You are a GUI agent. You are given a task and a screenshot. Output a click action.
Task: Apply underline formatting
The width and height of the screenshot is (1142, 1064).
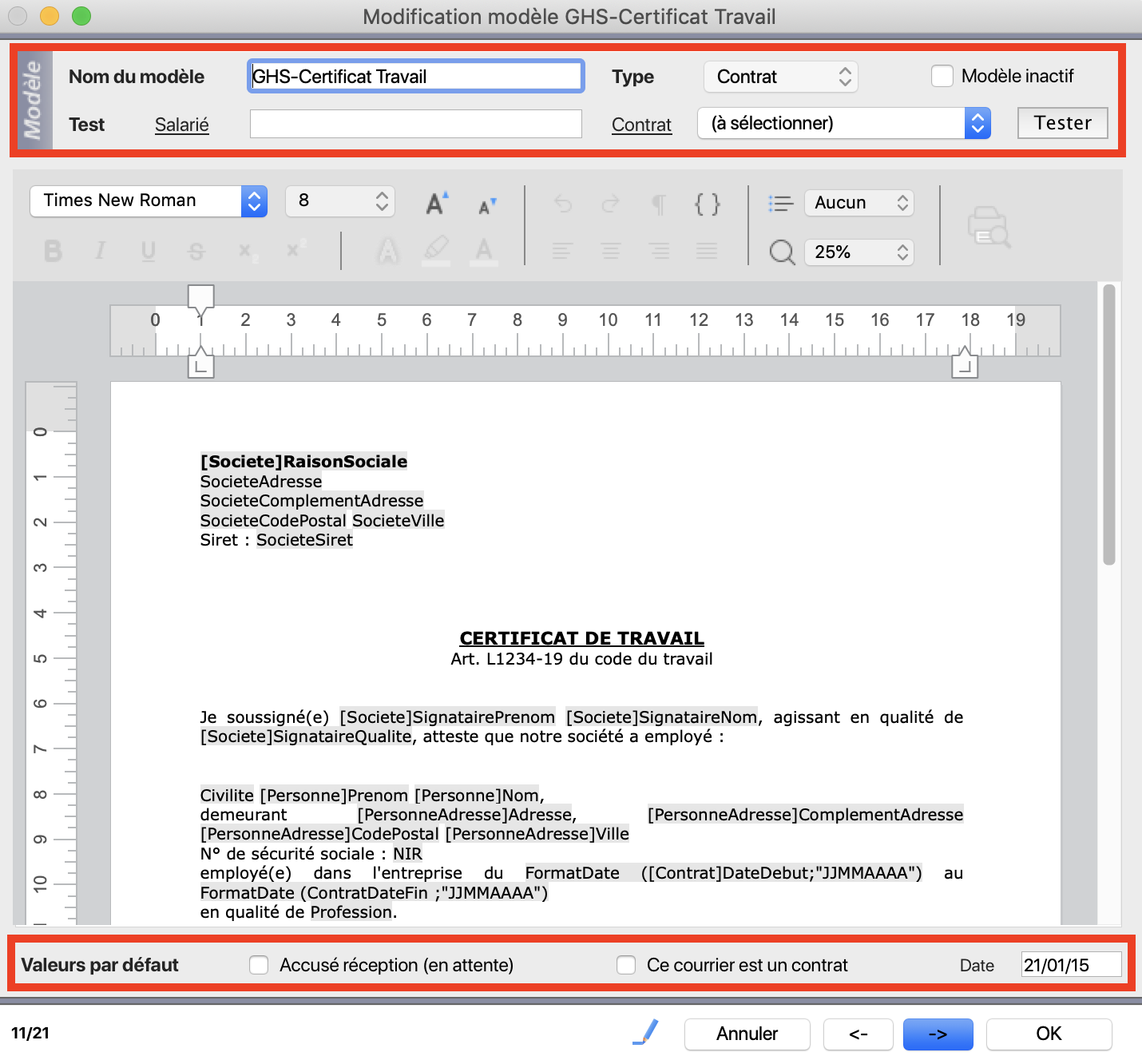[x=148, y=251]
